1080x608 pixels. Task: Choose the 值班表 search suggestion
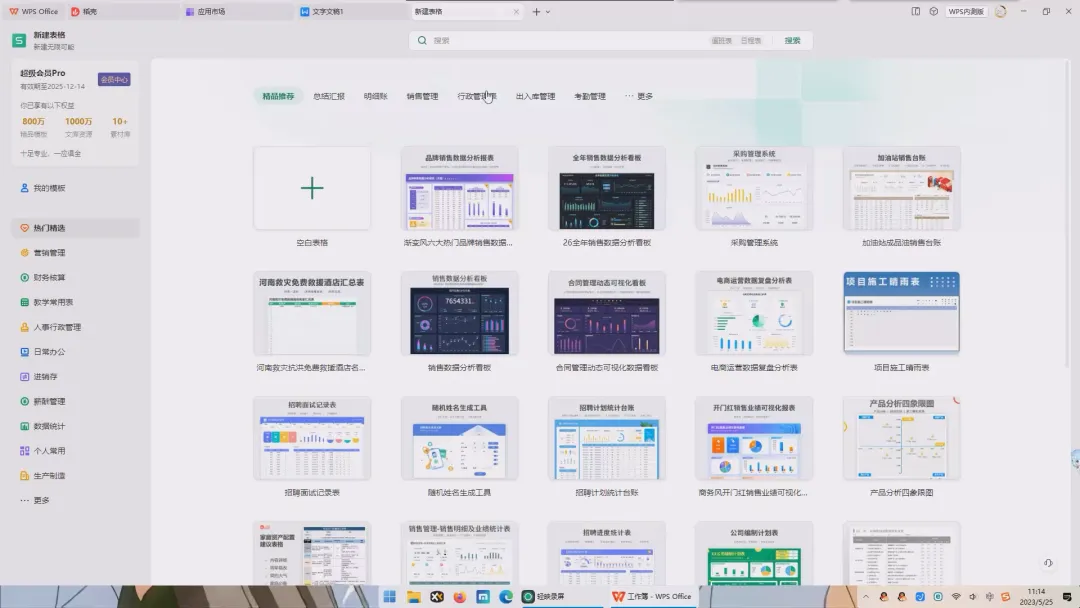point(721,41)
